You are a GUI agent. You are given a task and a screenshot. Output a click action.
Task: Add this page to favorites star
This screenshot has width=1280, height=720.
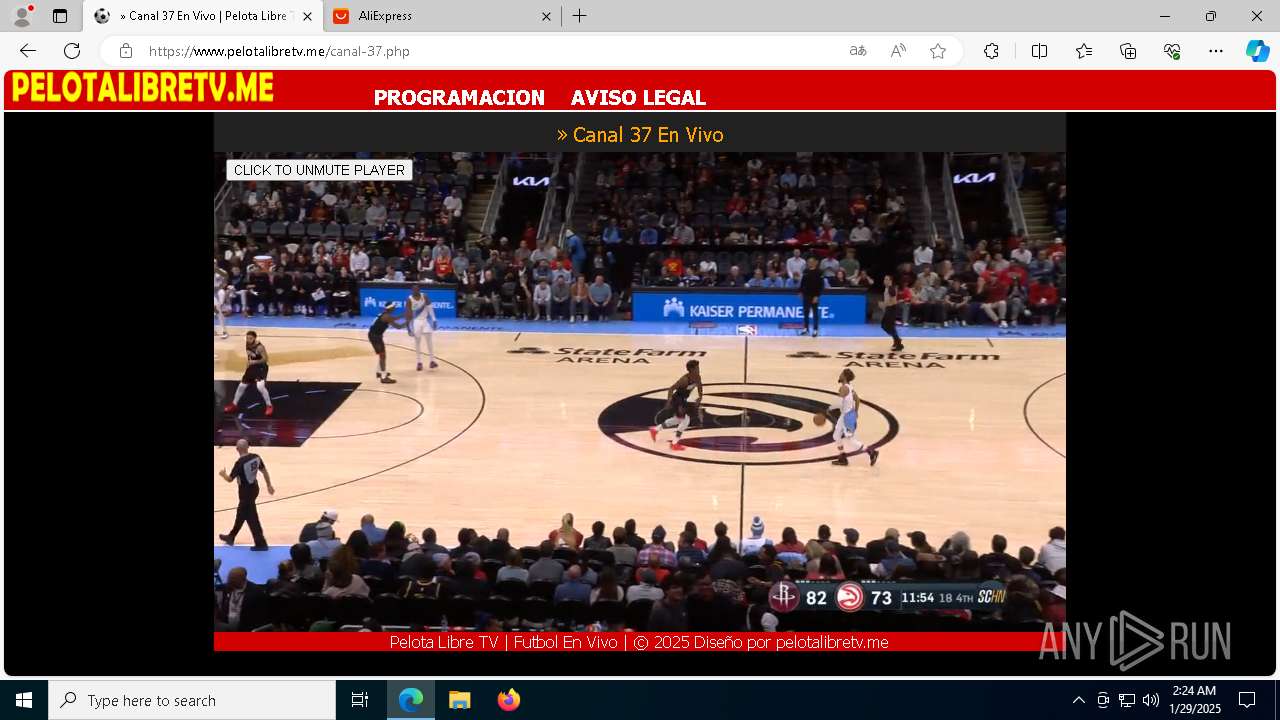[938, 51]
